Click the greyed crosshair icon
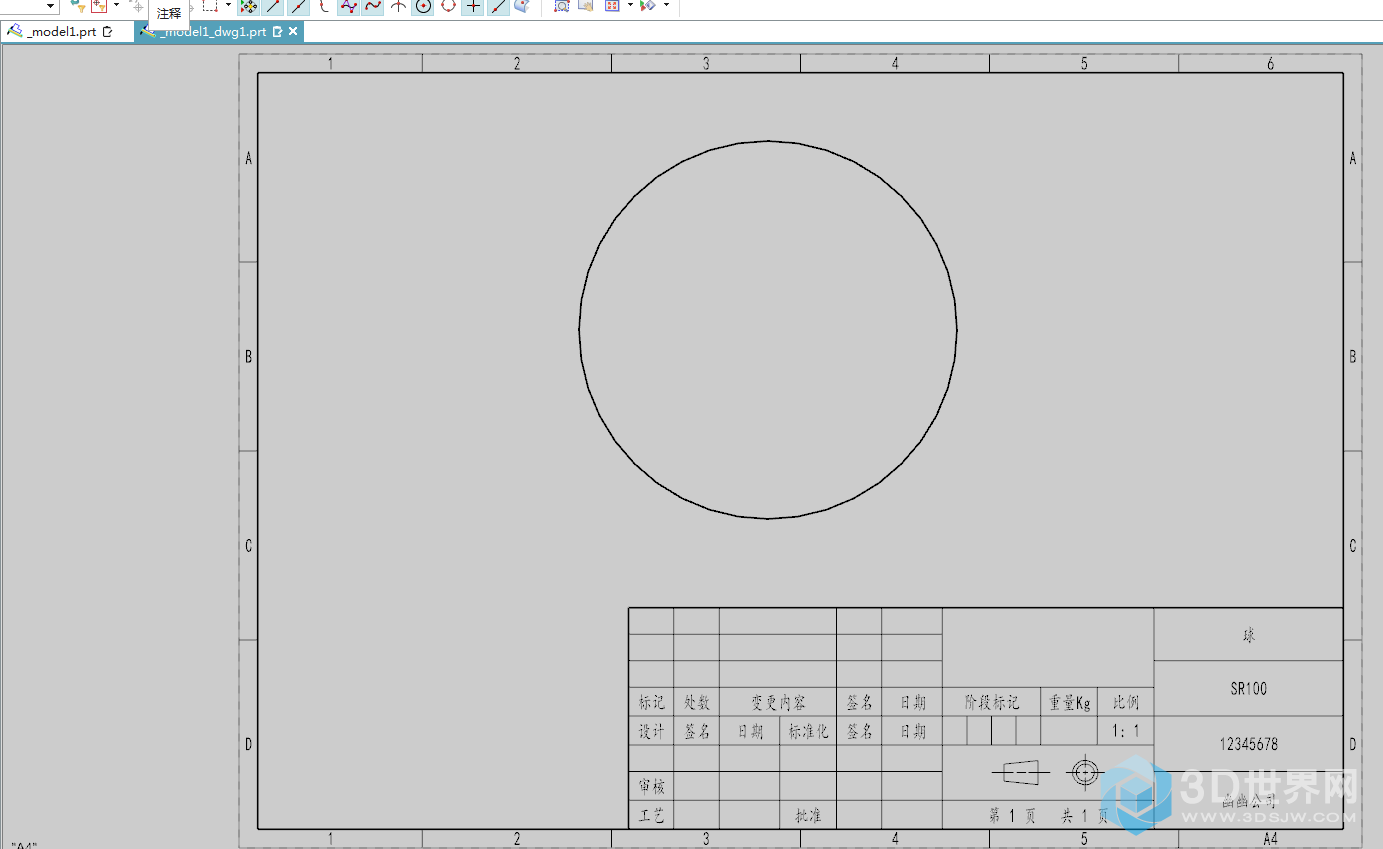 (137, 6)
